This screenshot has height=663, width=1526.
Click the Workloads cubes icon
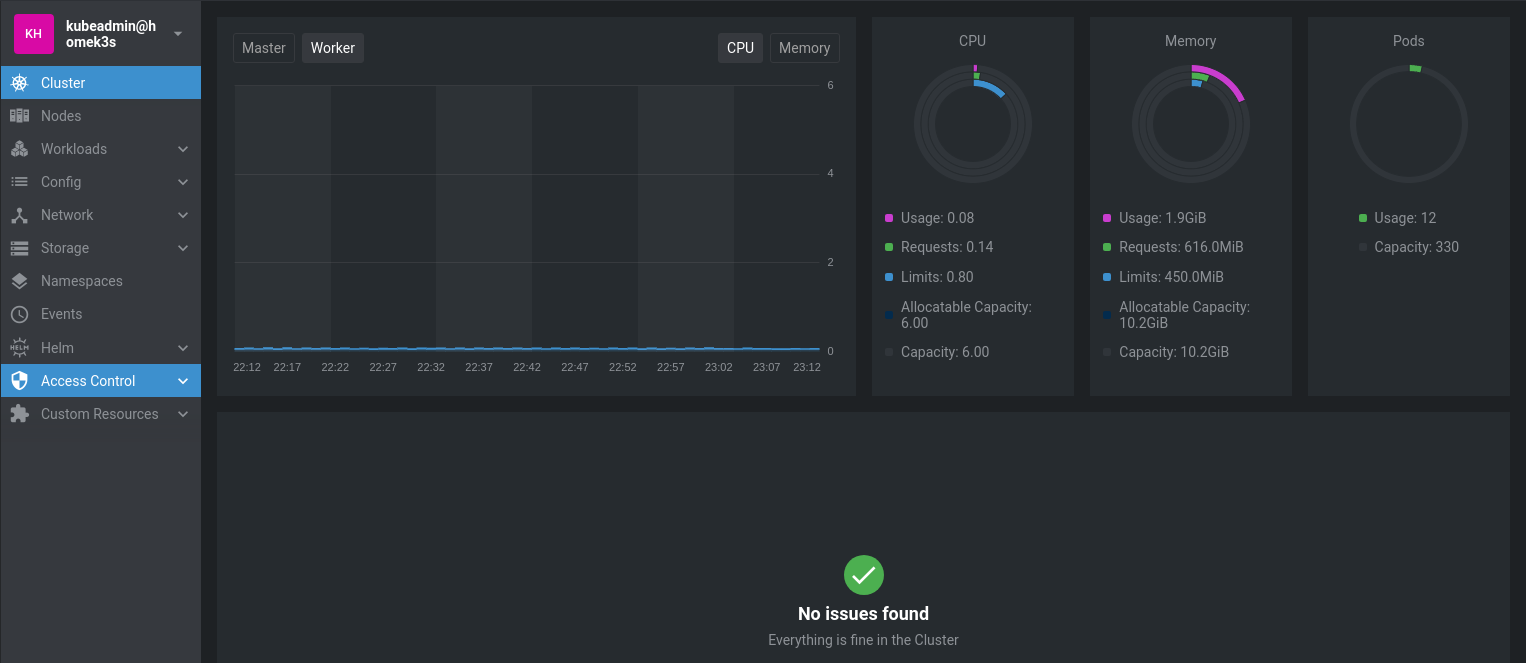(19, 149)
